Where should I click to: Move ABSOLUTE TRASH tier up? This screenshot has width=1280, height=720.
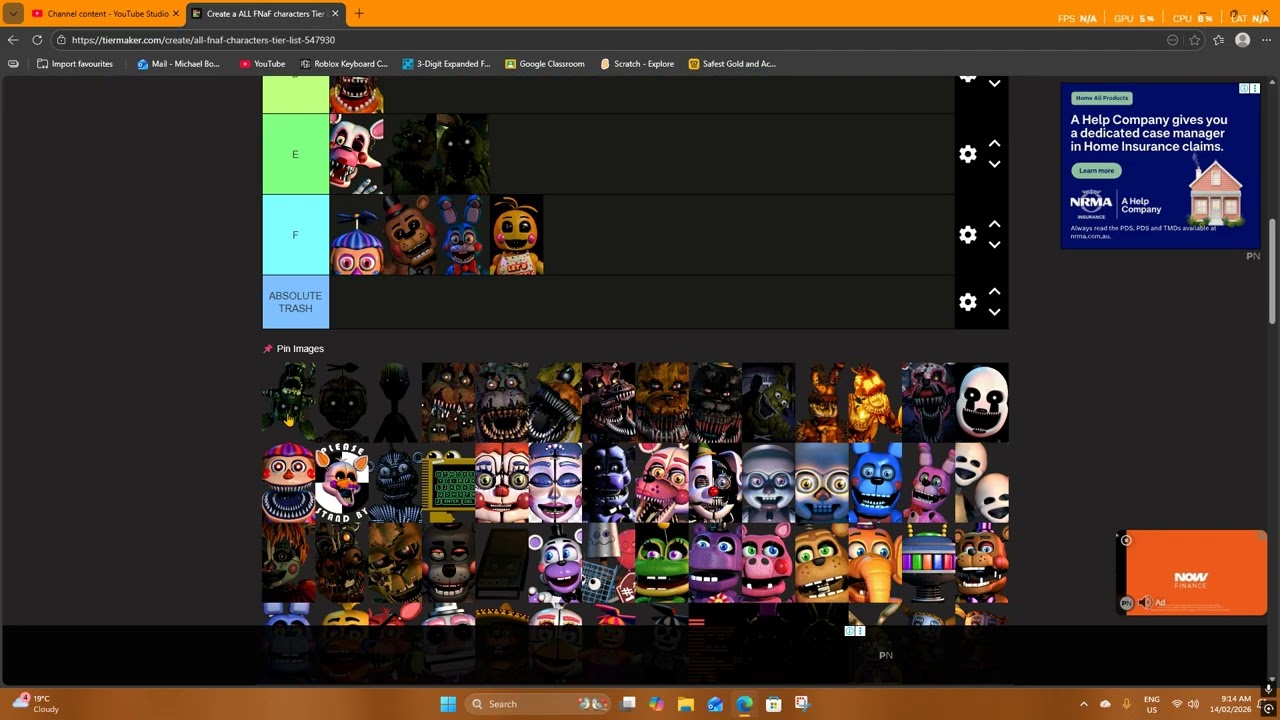tap(994, 292)
